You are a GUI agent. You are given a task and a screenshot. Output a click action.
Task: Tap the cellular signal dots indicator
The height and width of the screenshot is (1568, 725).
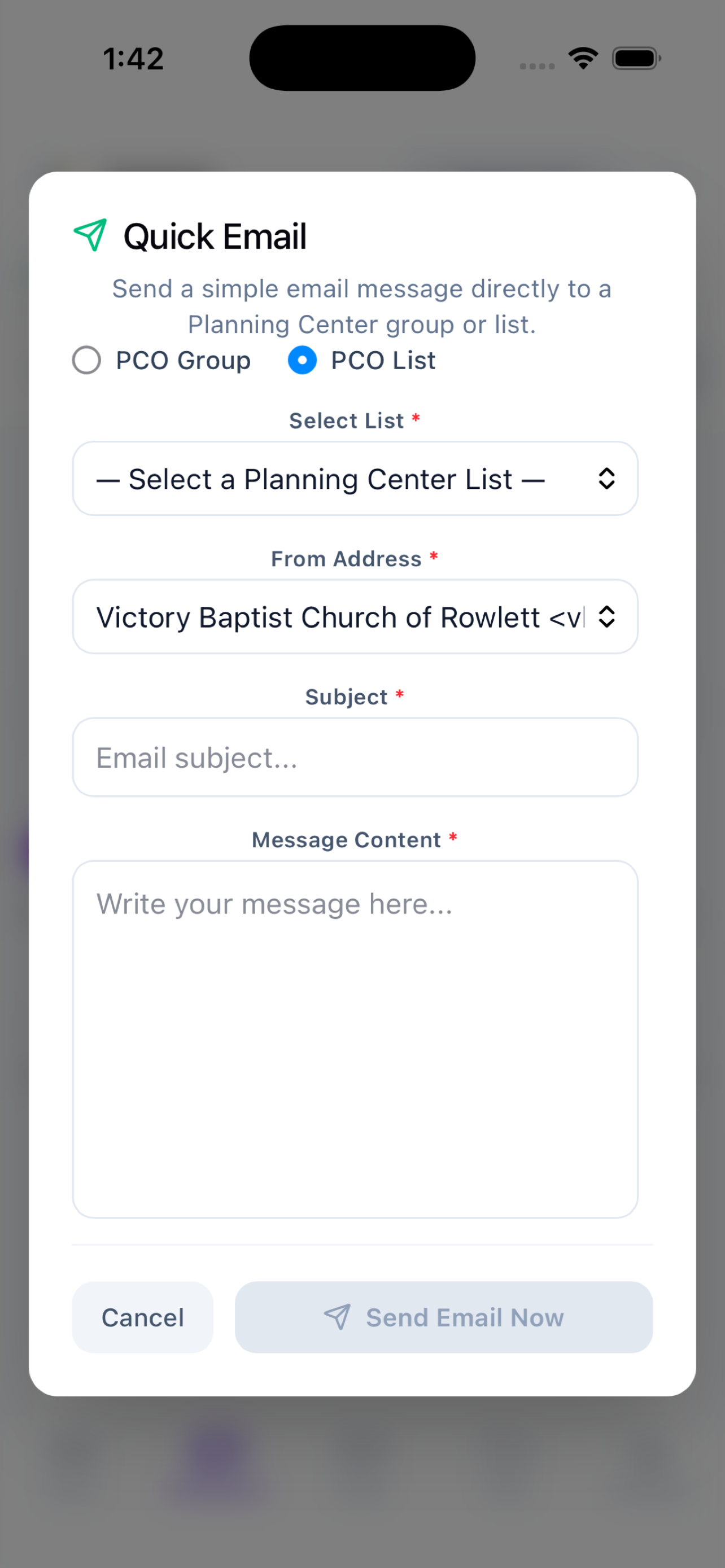(x=537, y=65)
